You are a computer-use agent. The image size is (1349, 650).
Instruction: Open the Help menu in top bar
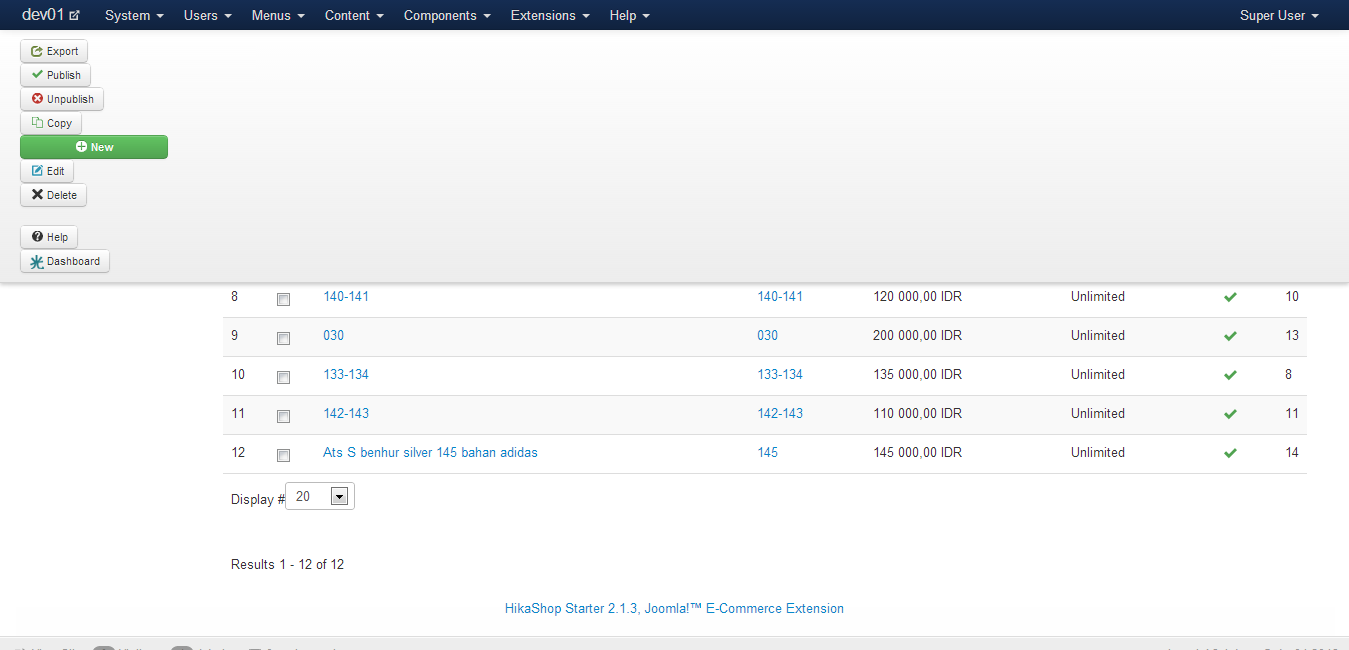point(630,16)
